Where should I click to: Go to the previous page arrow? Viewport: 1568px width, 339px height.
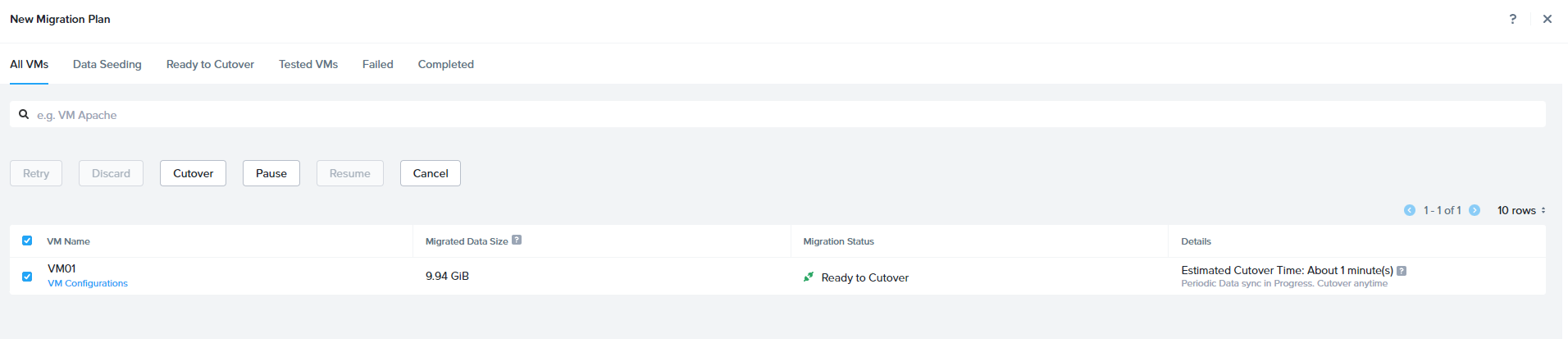tap(1409, 210)
